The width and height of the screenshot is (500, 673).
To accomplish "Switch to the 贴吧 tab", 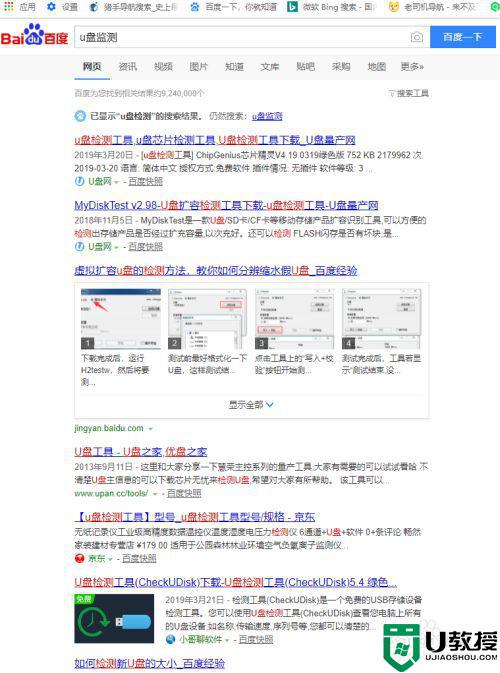I will (306, 67).
